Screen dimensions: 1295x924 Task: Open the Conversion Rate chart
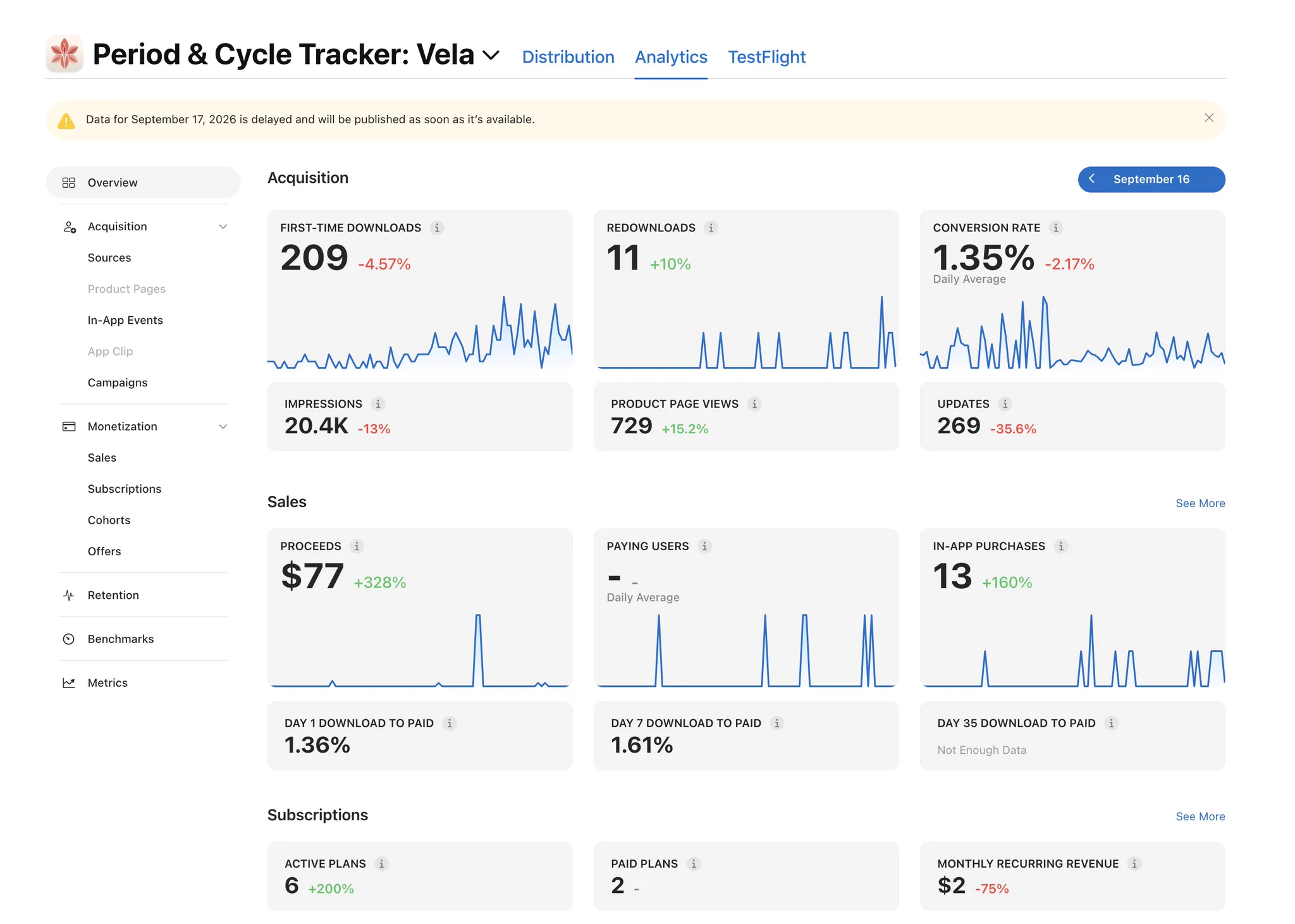point(1072,331)
